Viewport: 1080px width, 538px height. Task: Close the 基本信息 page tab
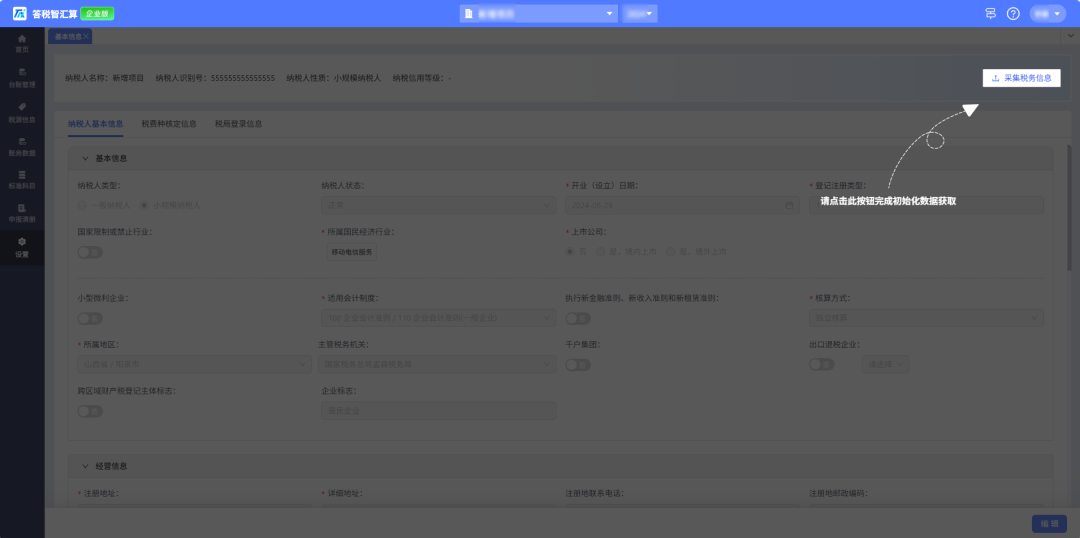point(86,36)
